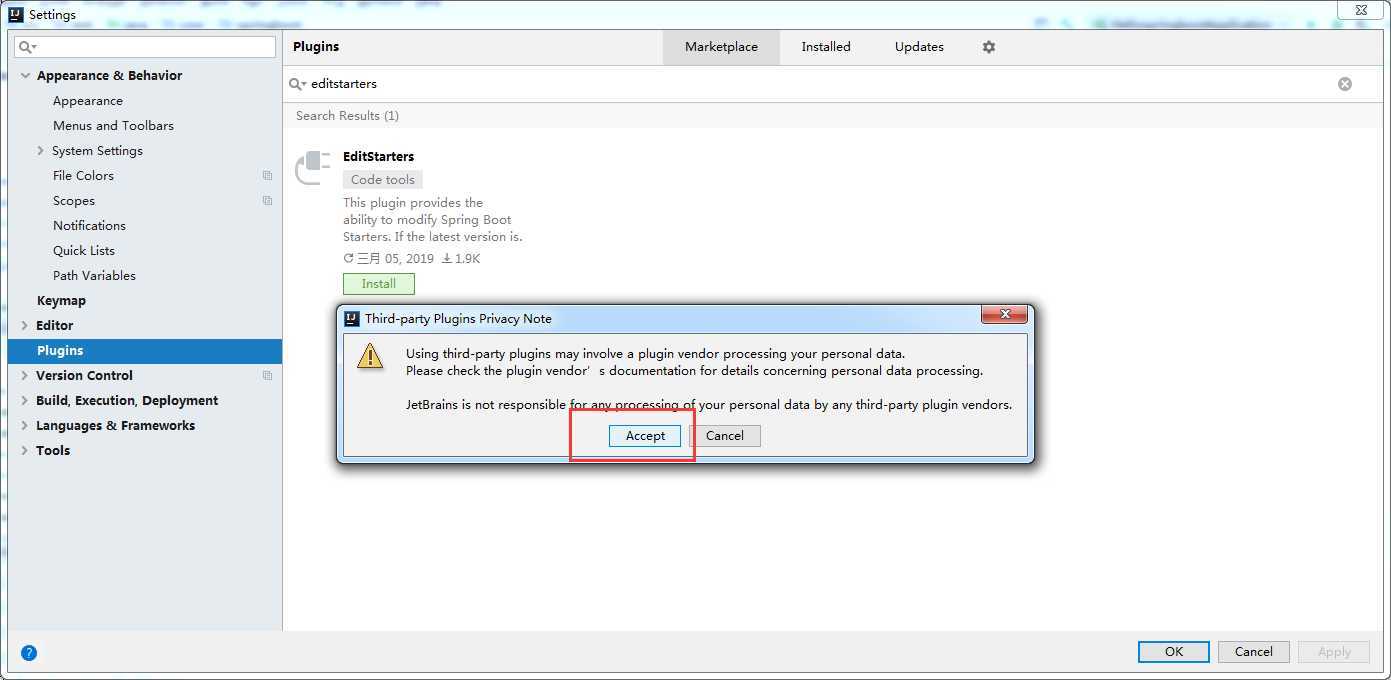The width and height of the screenshot is (1391, 680).
Task: Click settings search magnifier icon
Action: coord(28,47)
